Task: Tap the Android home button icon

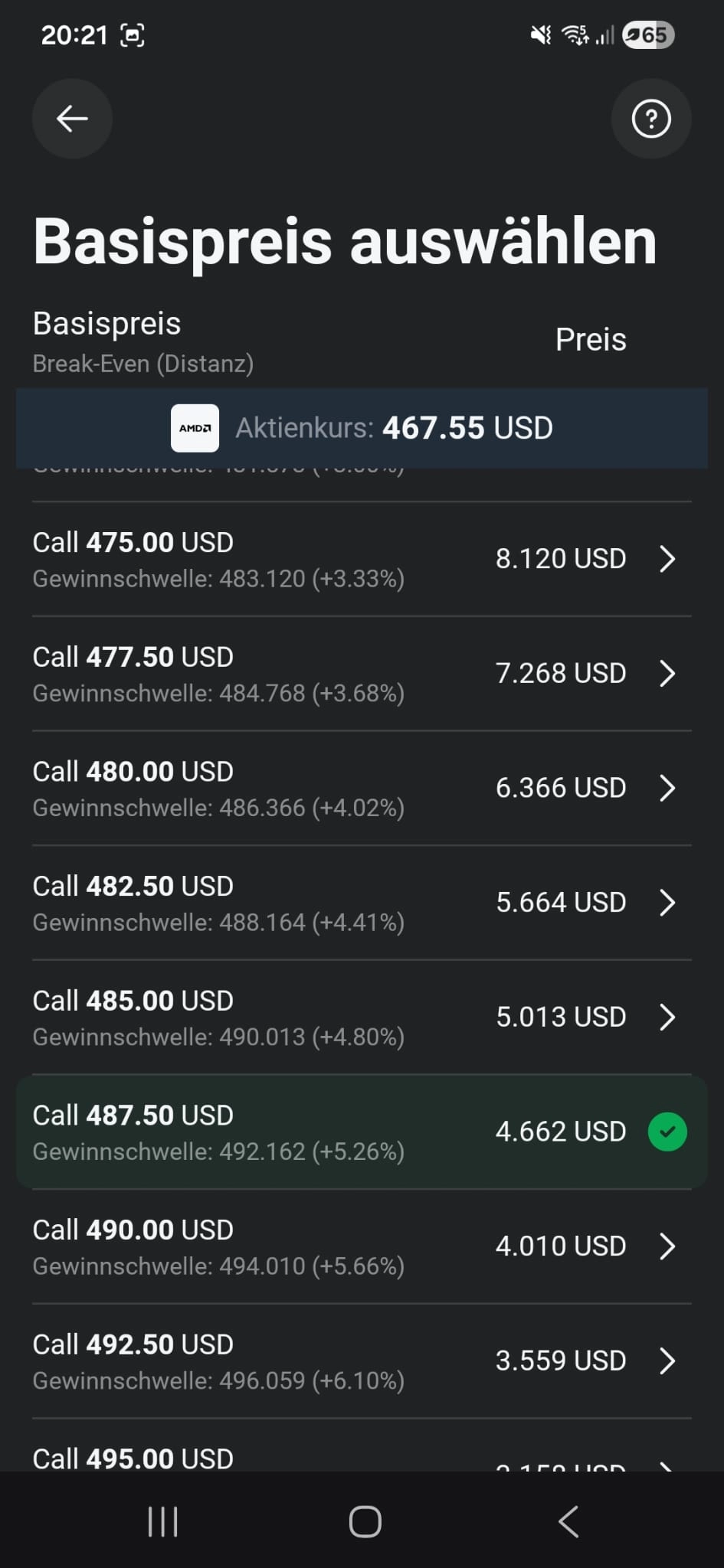Action: [365, 1521]
